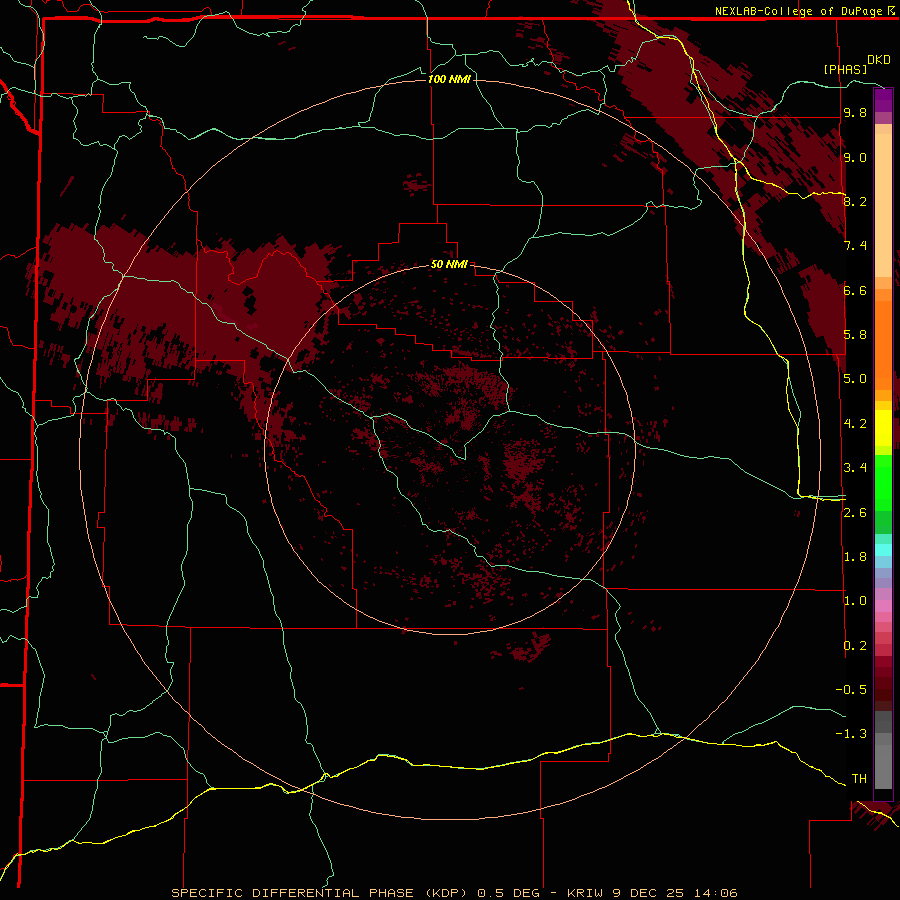Click the 9.8 legend value

(x=855, y=112)
